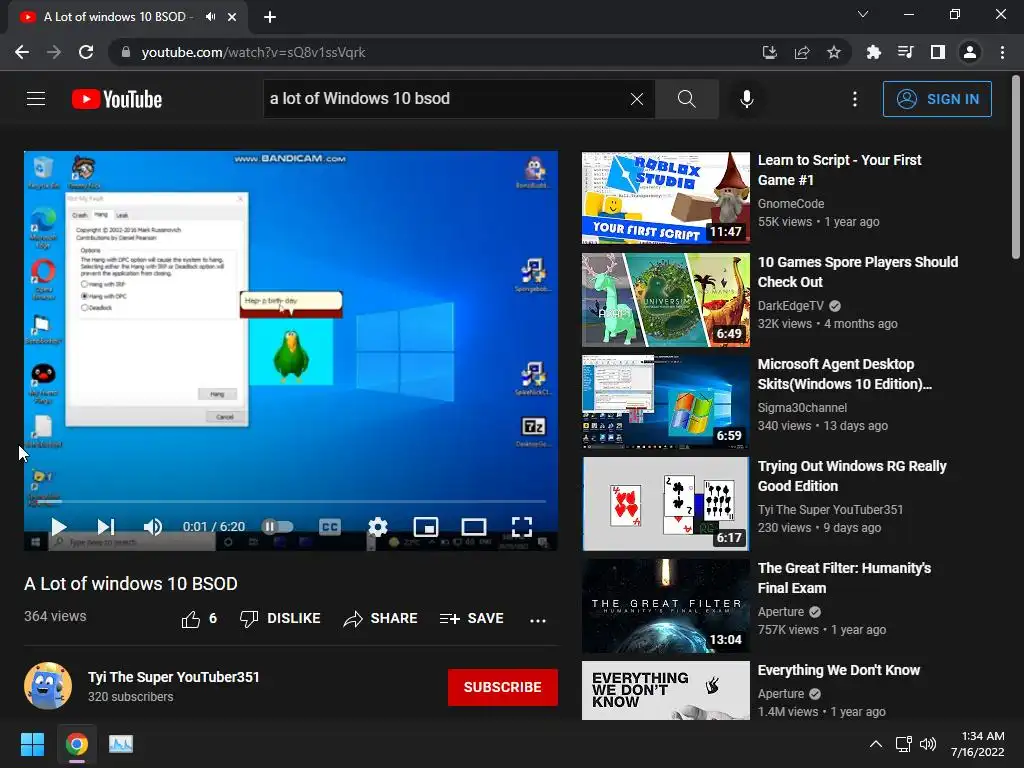
Task: Open the Windows Start menu
Action: click(32, 744)
